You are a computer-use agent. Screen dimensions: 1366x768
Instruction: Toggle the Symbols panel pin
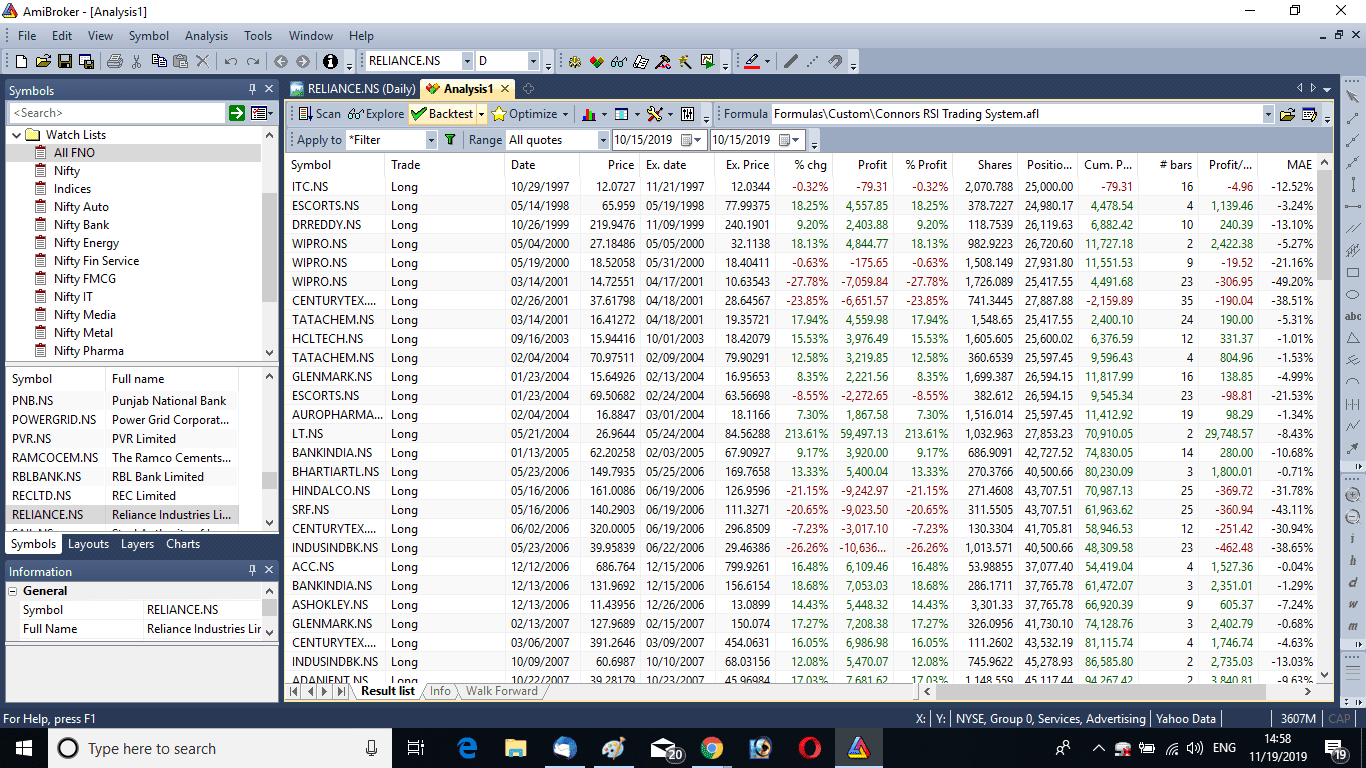click(252, 90)
